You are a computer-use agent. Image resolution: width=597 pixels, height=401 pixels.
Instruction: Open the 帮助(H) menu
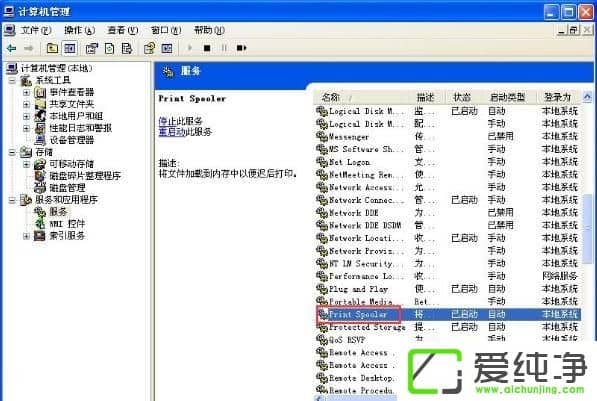(x=209, y=30)
